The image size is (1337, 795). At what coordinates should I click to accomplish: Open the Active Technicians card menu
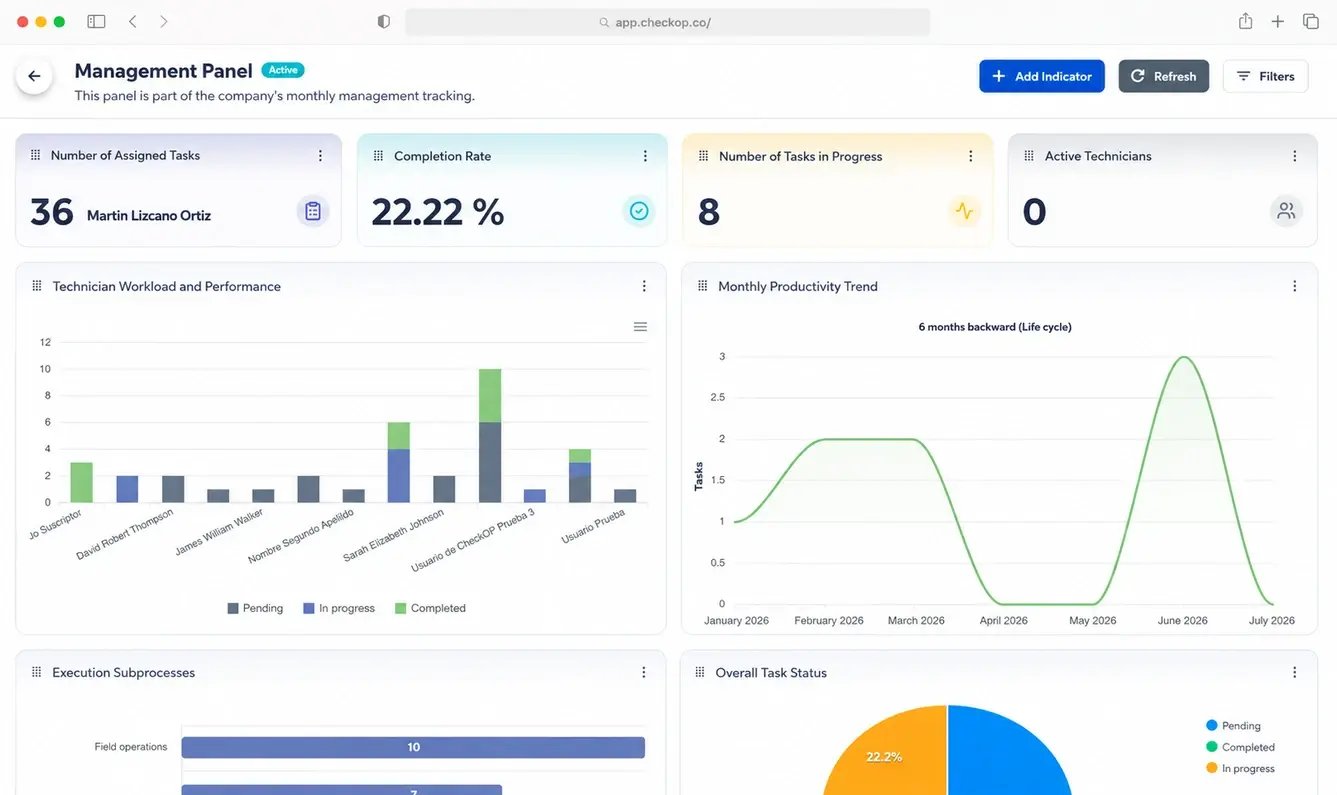pyautogui.click(x=1295, y=156)
